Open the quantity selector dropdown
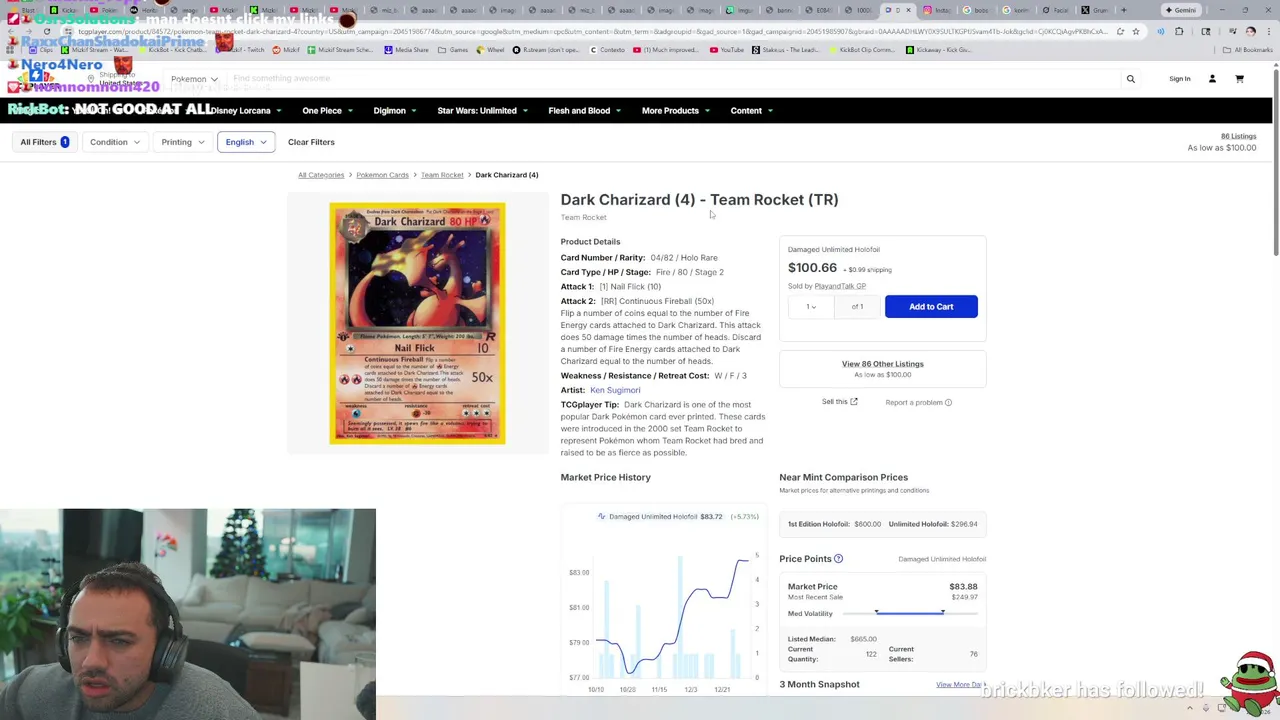This screenshot has height=720, width=1280. click(x=811, y=307)
